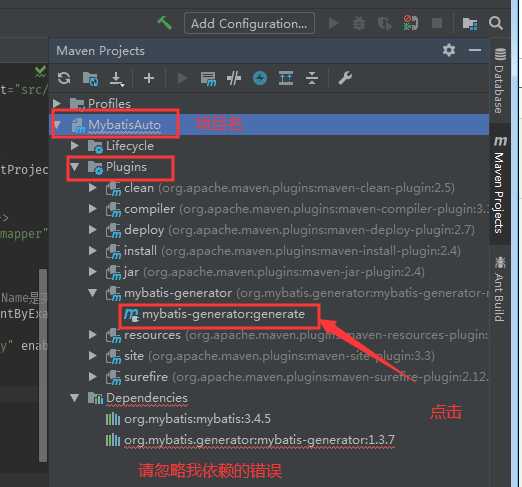Open Maven Projects settings gear
This screenshot has width=522, height=487.
pyautogui.click(x=449, y=50)
